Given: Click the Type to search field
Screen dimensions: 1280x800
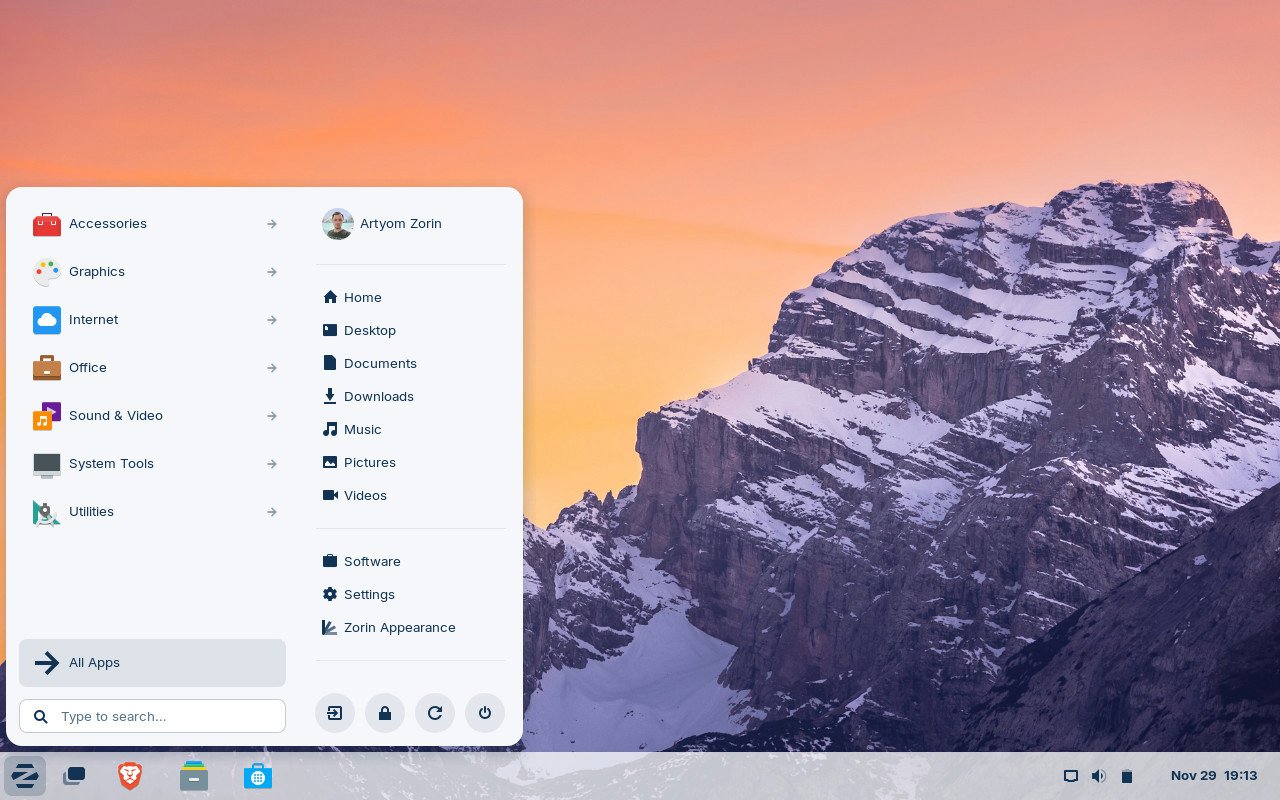Looking at the screenshot, I should click(152, 716).
